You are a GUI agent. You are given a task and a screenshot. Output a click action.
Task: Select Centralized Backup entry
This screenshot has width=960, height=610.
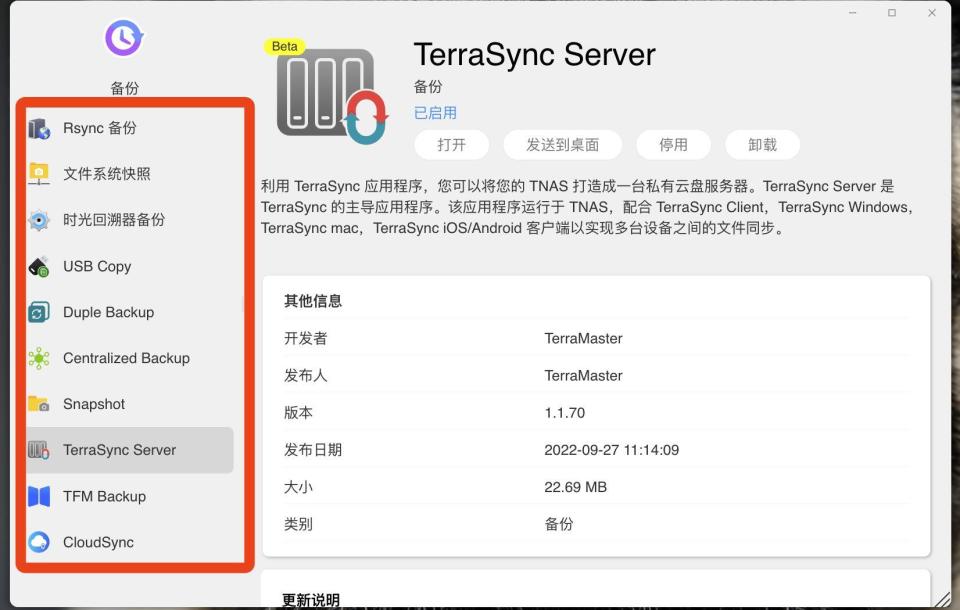point(130,358)
